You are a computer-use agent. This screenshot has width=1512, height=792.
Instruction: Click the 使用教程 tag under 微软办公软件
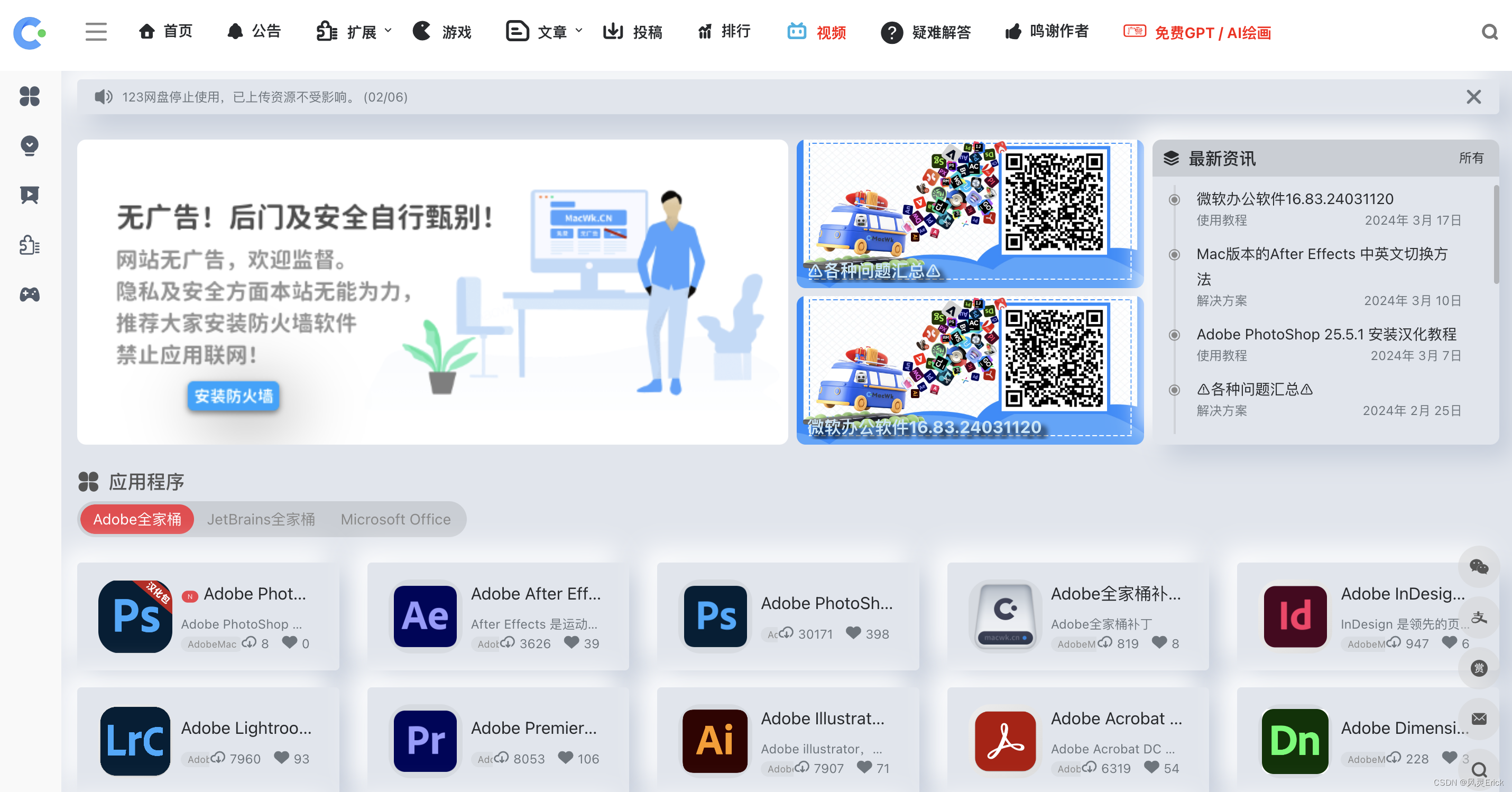pyautogui.click(x=1221, y=220)
